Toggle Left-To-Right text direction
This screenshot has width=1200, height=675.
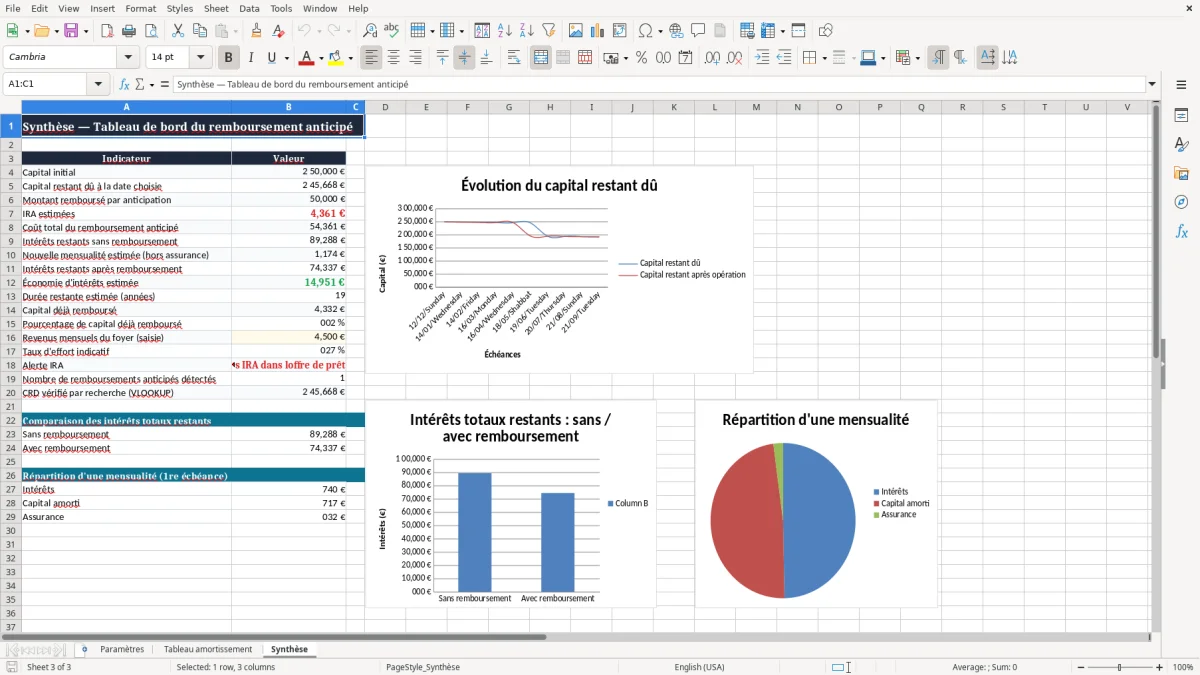coord(938,58)
